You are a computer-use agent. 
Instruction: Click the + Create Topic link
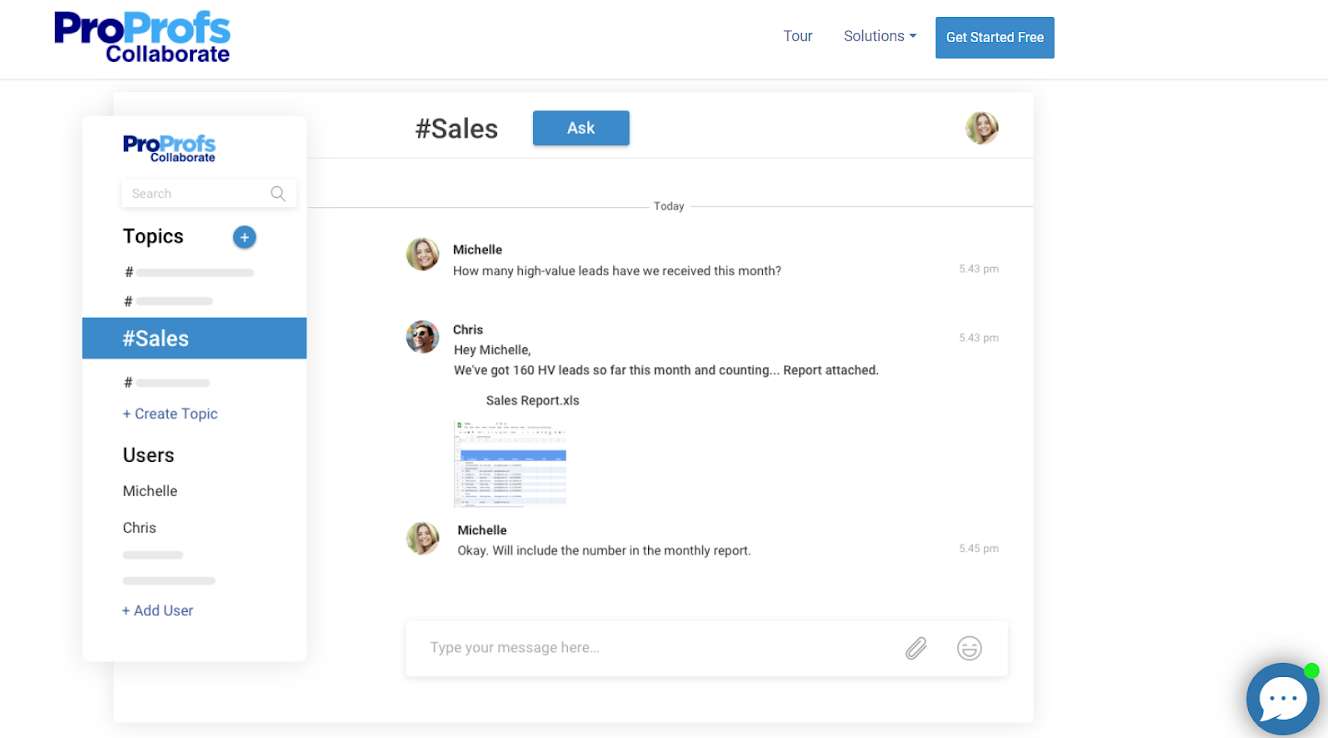[x=170, y=414]
